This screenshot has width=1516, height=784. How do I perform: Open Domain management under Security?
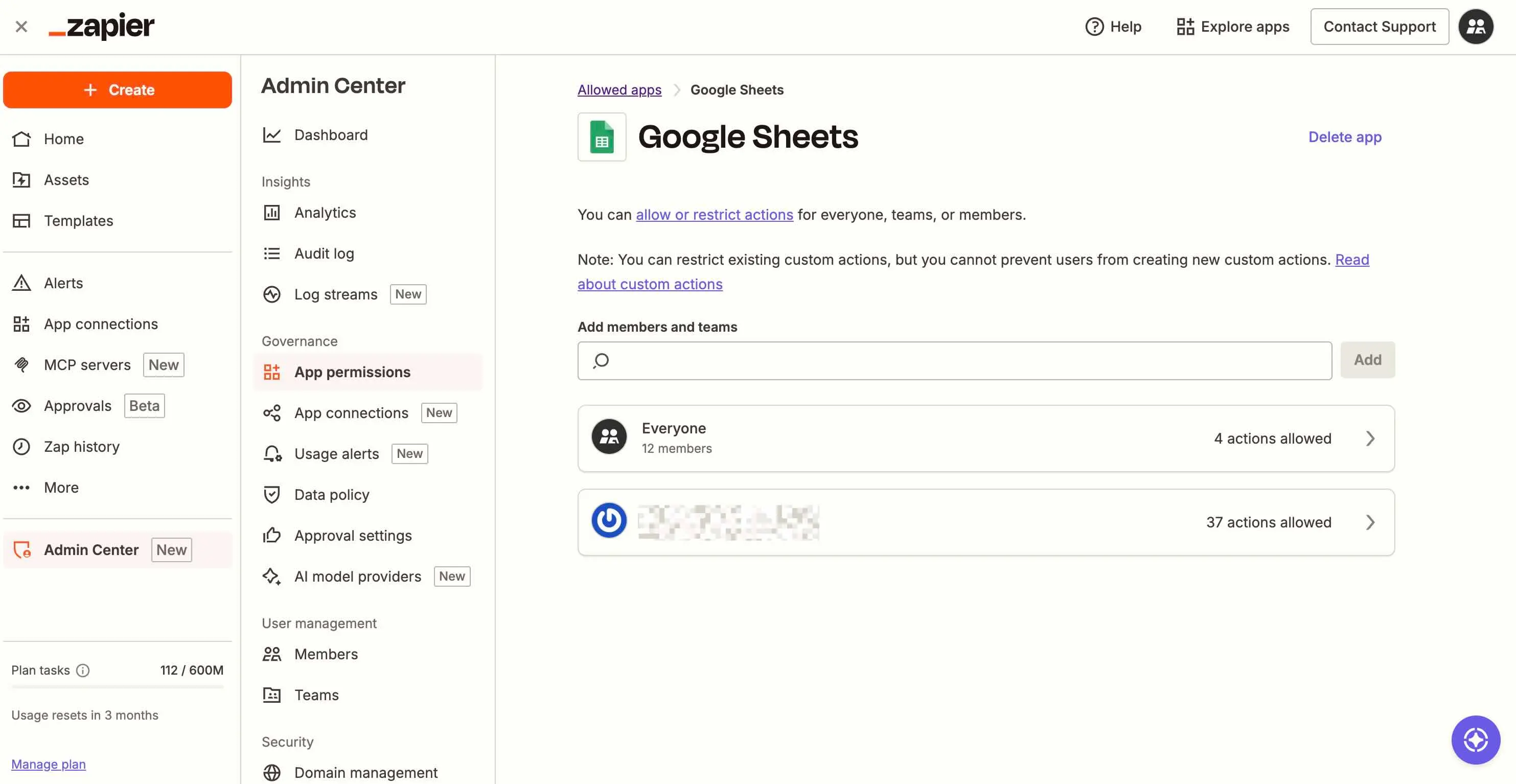point(368,773)
